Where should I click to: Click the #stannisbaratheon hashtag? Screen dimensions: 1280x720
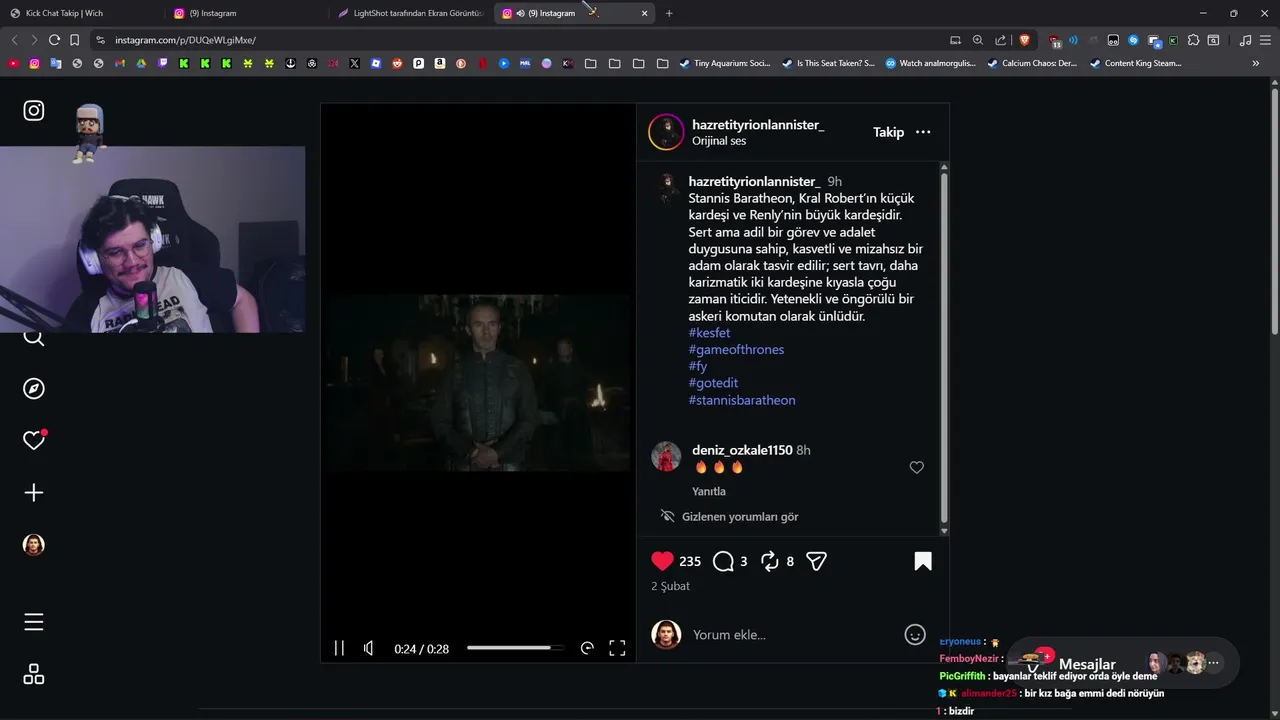click(742, 400)
